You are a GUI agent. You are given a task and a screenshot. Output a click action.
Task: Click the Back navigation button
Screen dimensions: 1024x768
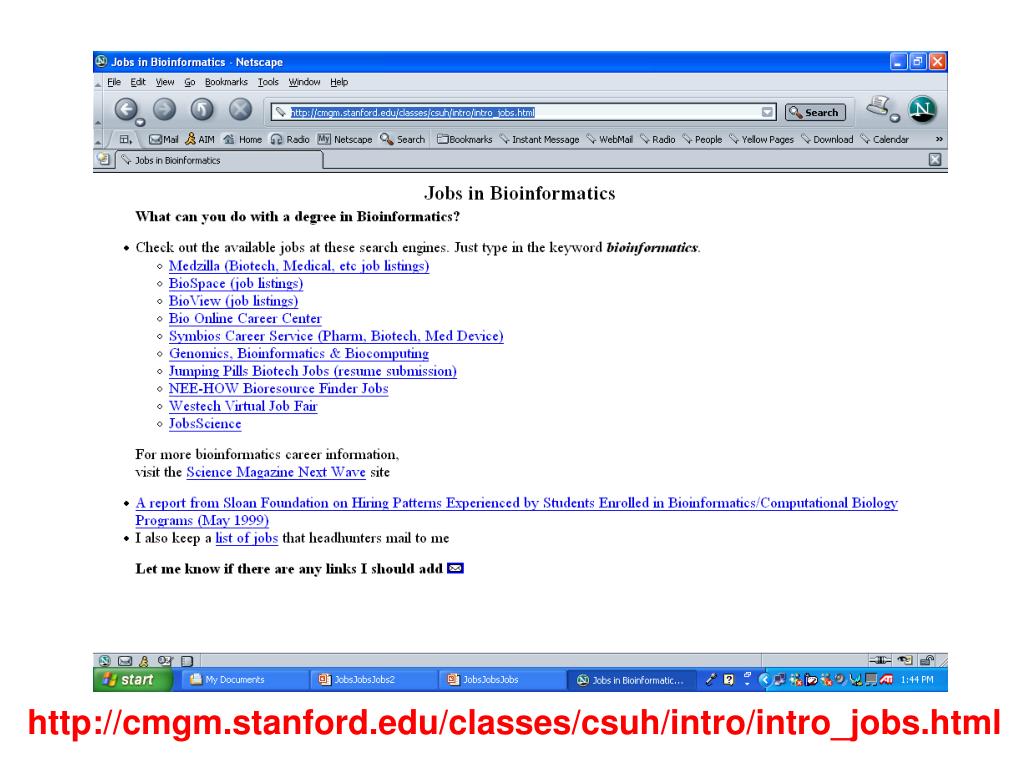126,110
